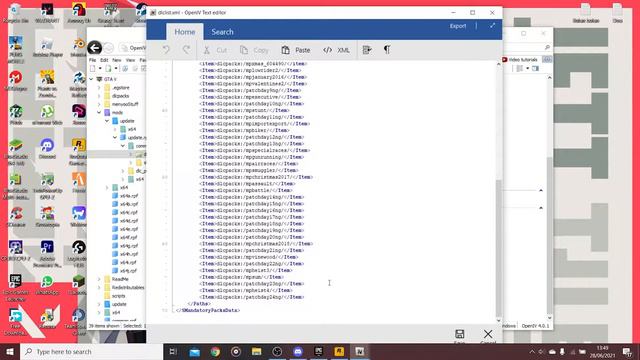
Task: Open the Search ribbon tab
Action: 222,32
